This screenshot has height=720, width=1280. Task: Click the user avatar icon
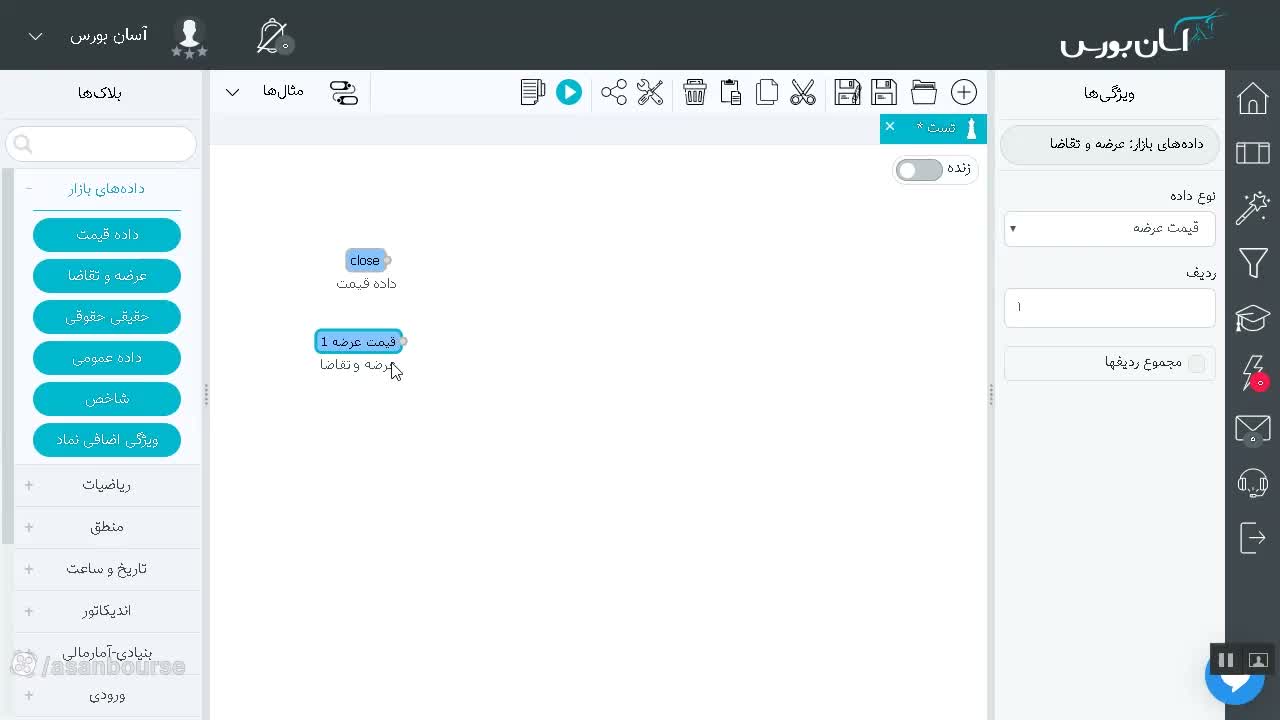pos(189,36)
